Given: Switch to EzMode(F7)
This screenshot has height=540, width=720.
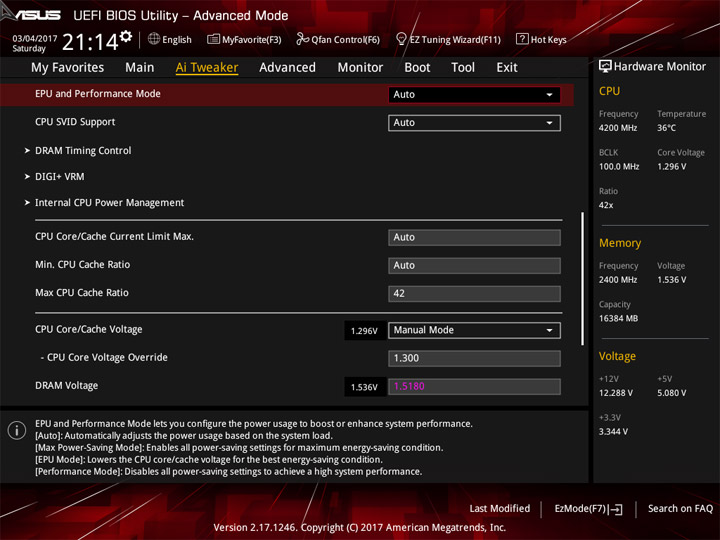Looking at the screenshot, I should click(588, 509).
